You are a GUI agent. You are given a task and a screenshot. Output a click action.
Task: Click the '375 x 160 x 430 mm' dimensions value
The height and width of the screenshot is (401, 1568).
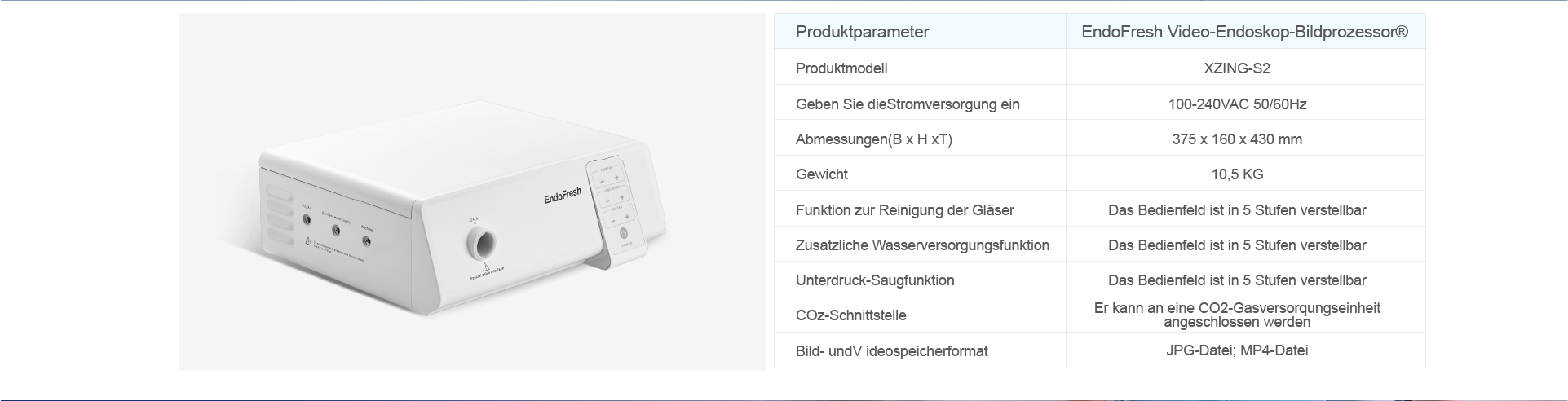(1236, 139)
